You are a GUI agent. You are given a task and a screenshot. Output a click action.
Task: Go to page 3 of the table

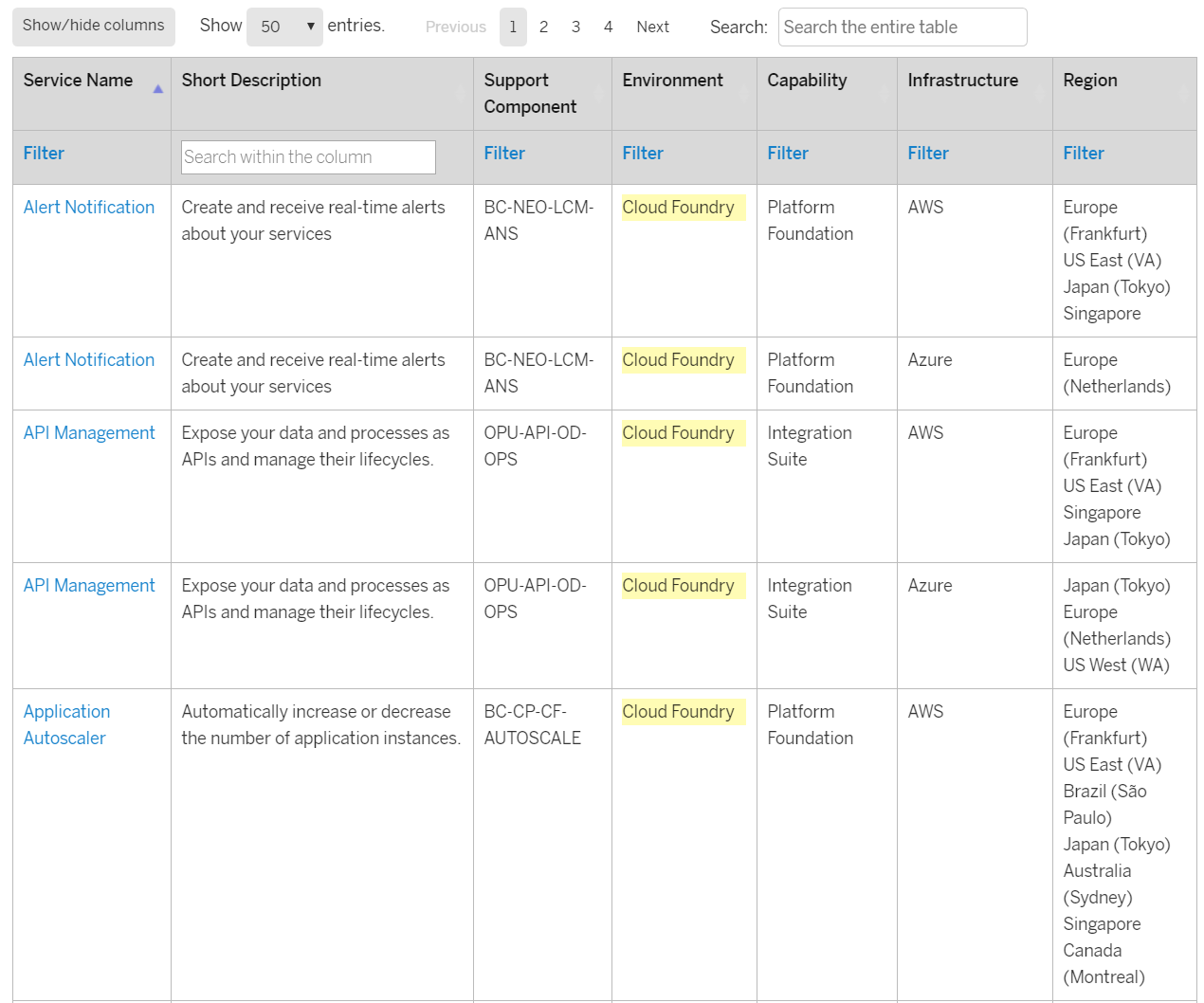coord(575,27)
